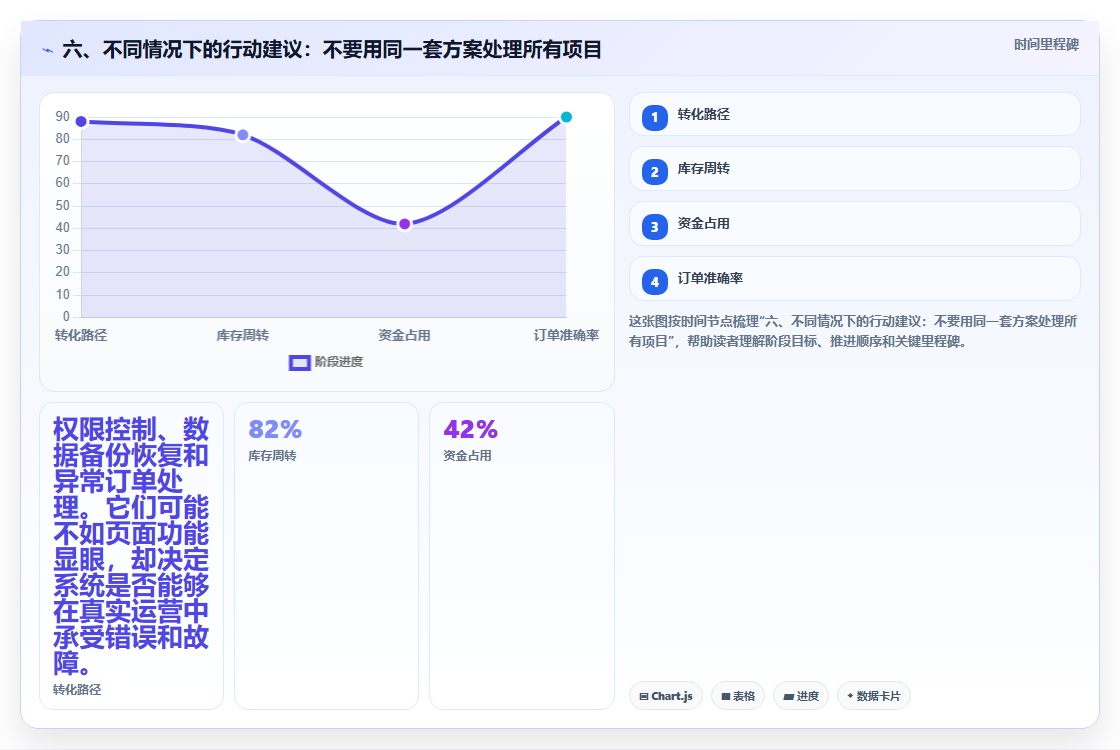This screenshot has width=1120, height=750.
Task: Click the large purple text starting 权限控制
Action: [131, 546]
